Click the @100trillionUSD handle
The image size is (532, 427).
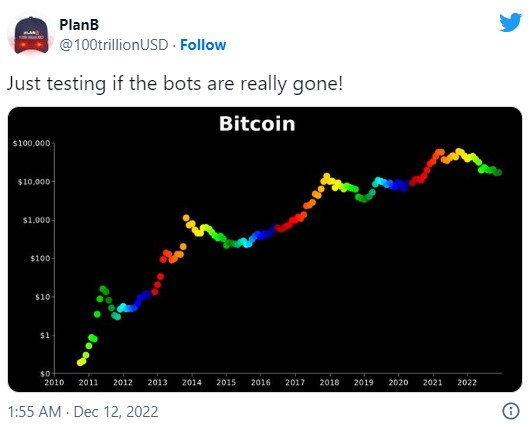tap(114, 45)
